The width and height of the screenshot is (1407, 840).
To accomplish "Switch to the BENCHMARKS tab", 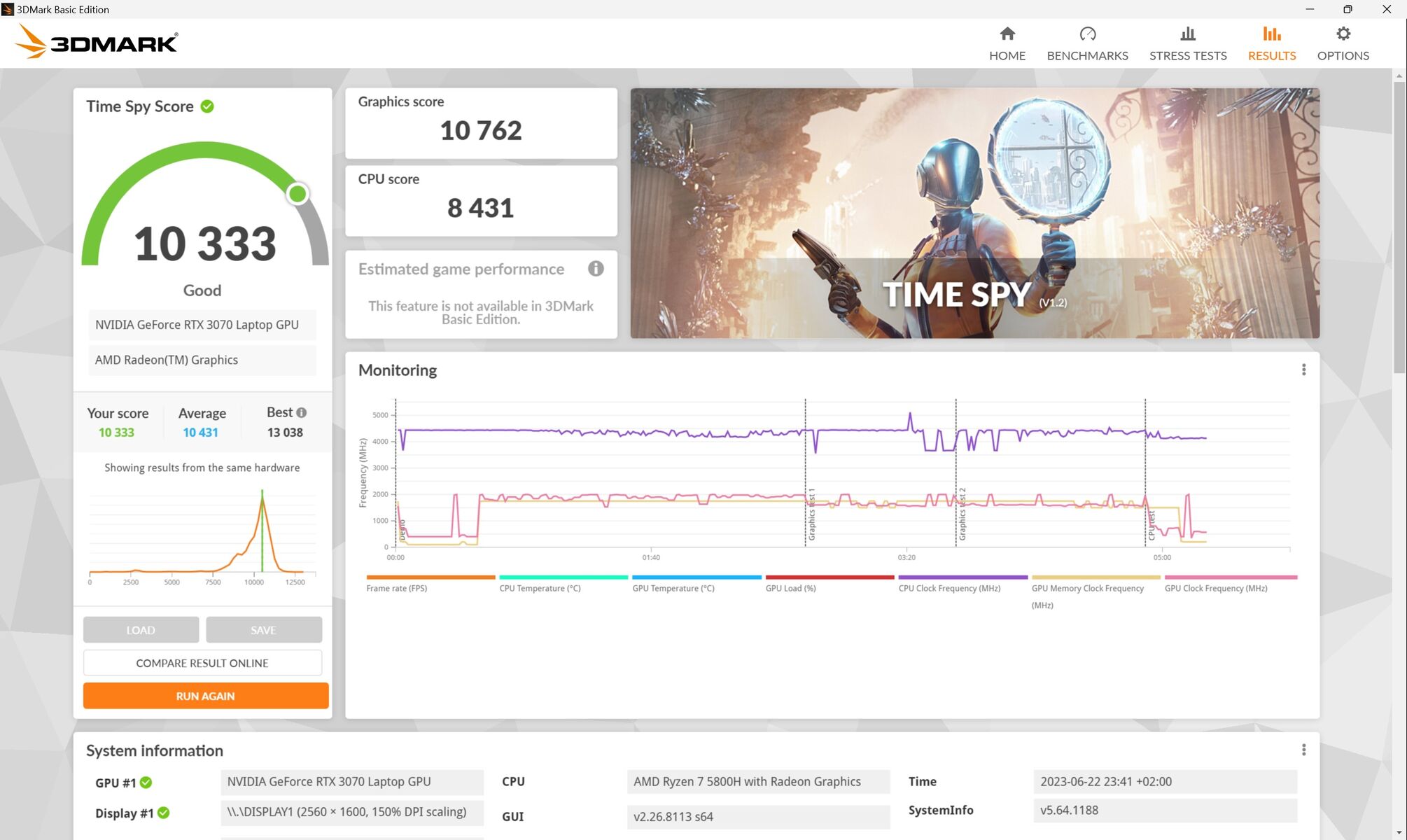I will 1087,55.
